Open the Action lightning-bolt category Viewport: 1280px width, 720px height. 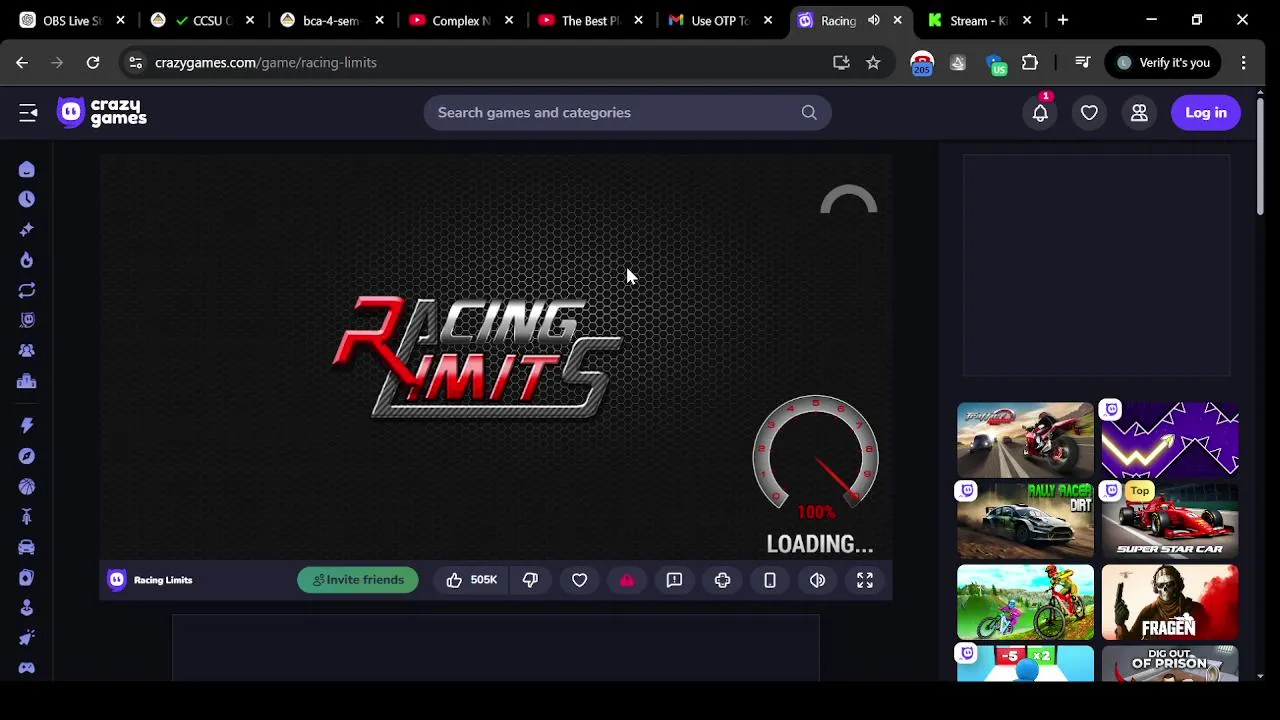point(27,426)
